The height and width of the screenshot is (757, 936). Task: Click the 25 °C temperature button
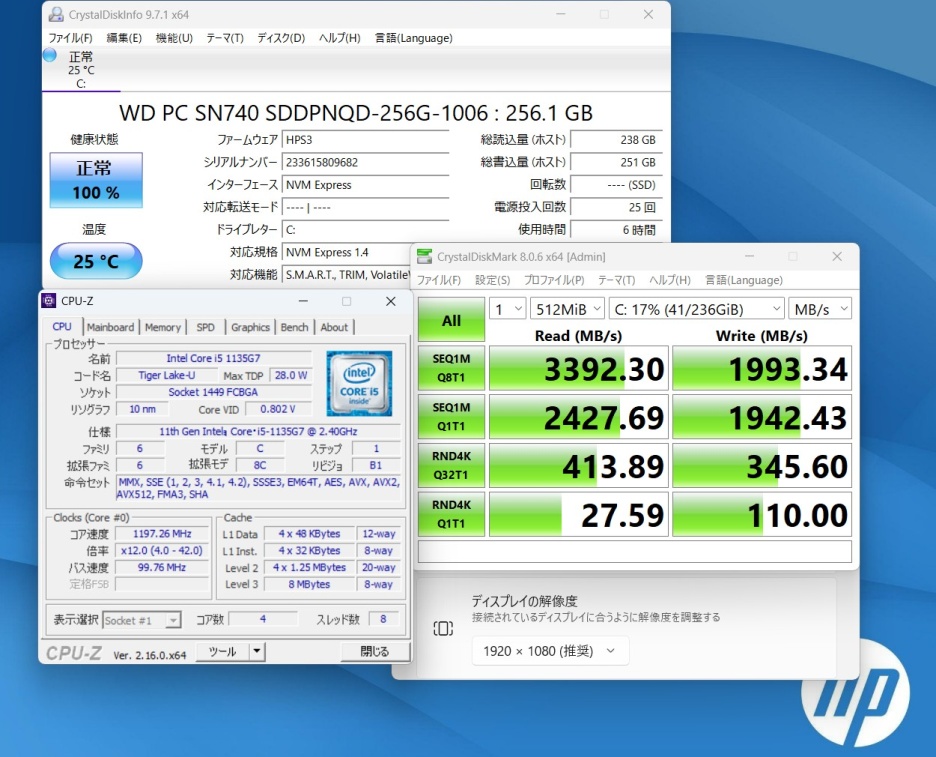click(x=96, y=261)
